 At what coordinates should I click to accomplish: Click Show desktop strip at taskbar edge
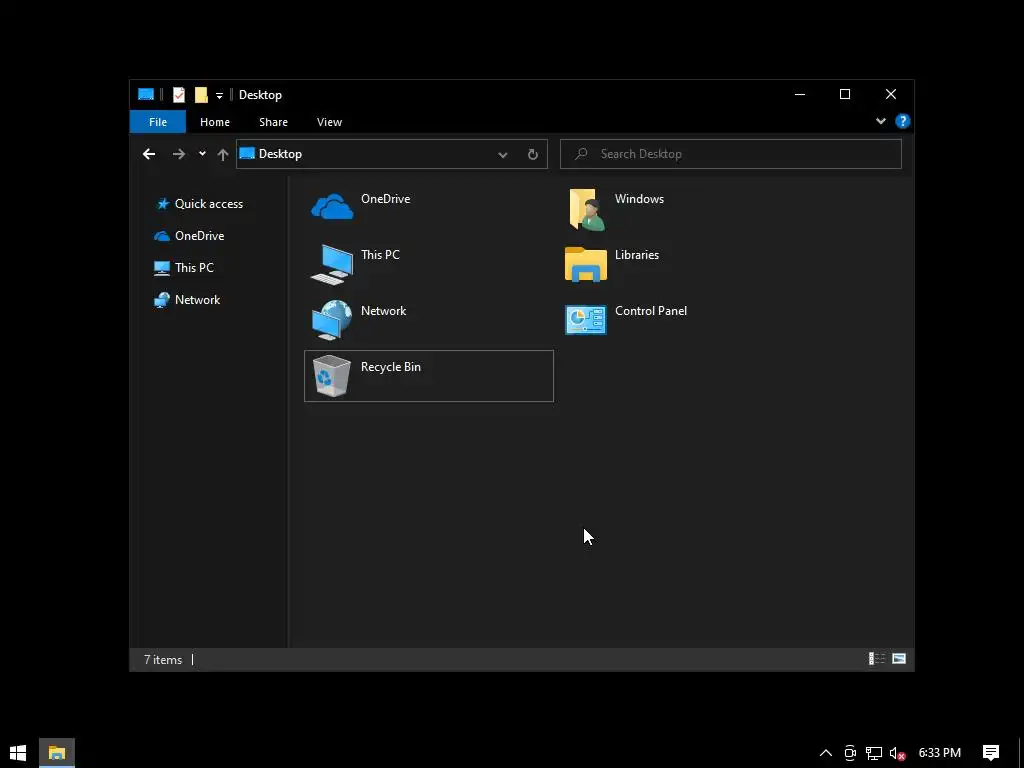(x=1021, y=753)
